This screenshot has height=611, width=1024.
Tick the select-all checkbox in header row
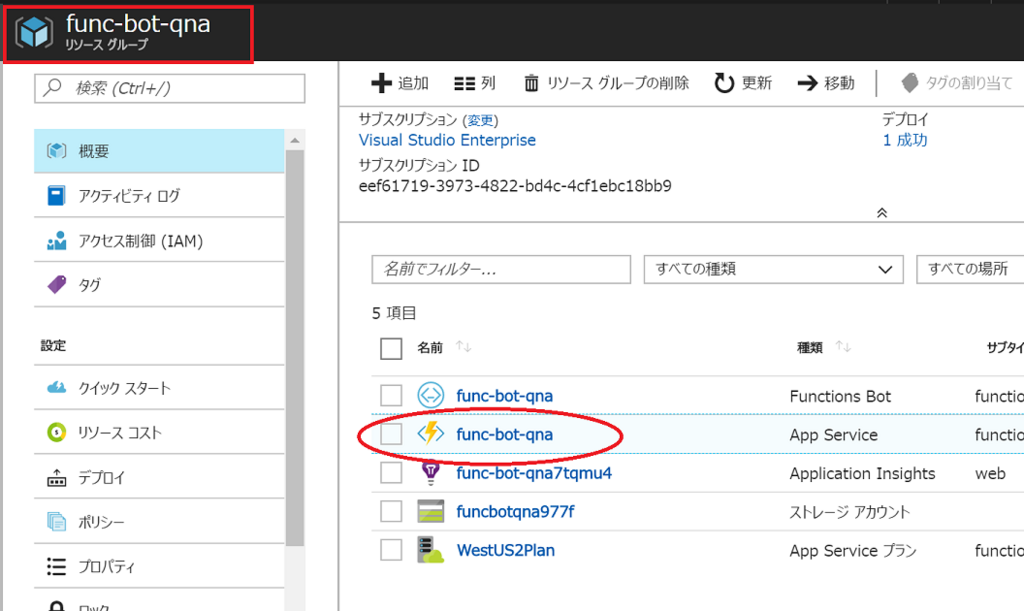tap(391, 349)
